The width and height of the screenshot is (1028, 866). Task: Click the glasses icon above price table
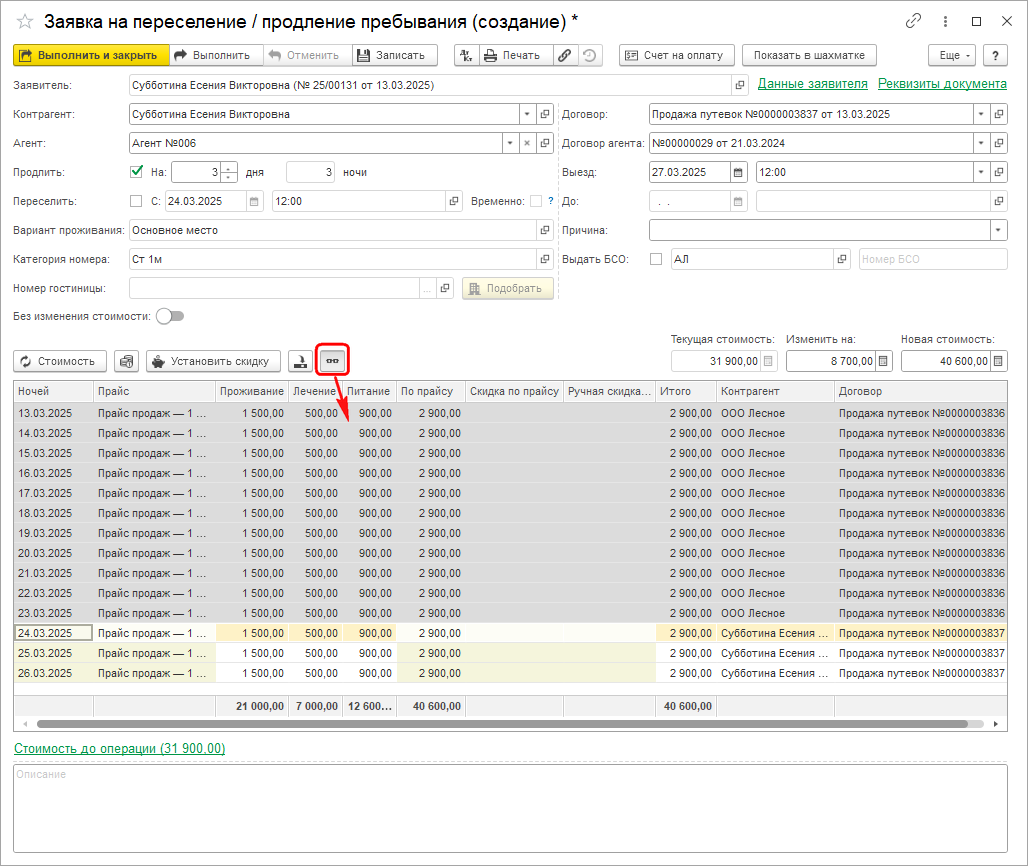pos(332,360)
